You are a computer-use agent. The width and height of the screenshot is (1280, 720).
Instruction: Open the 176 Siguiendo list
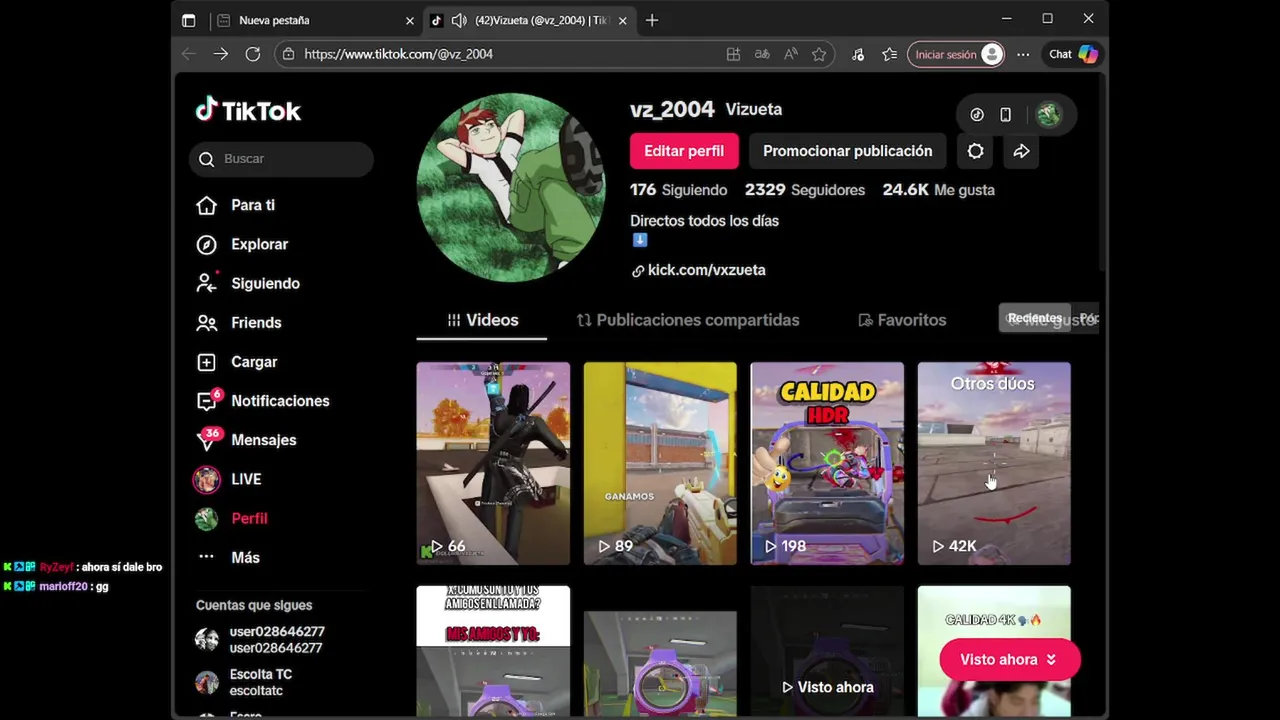coord(679,190)
